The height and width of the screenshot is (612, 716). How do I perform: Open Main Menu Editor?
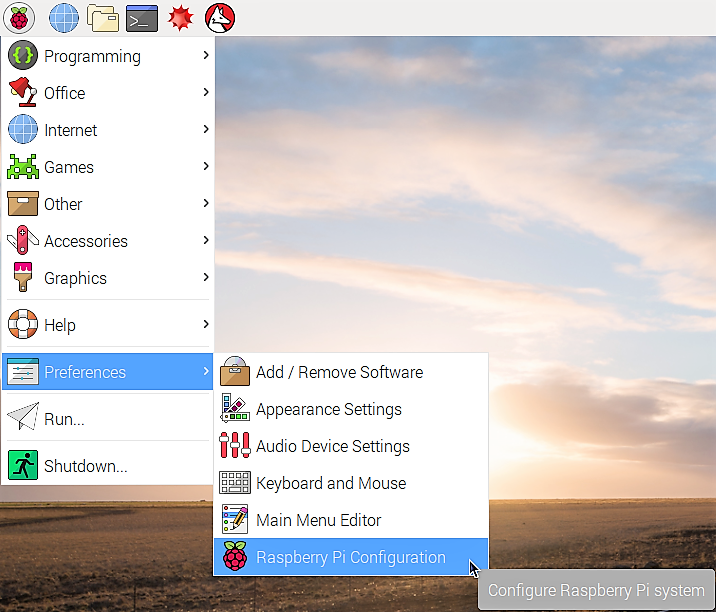tap(351, 520)
